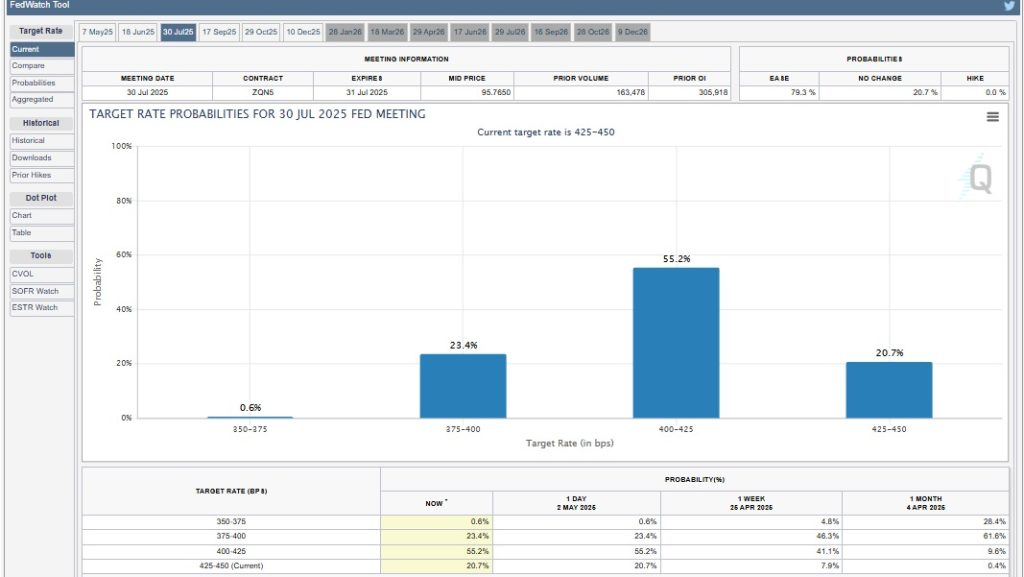
Task: Click the Twitter bird icon
Action: point(1009,6)
